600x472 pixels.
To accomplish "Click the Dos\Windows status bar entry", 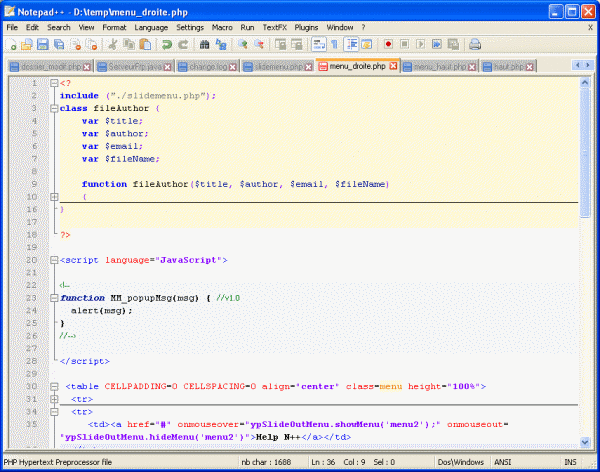I will click(x=461, y=462).
